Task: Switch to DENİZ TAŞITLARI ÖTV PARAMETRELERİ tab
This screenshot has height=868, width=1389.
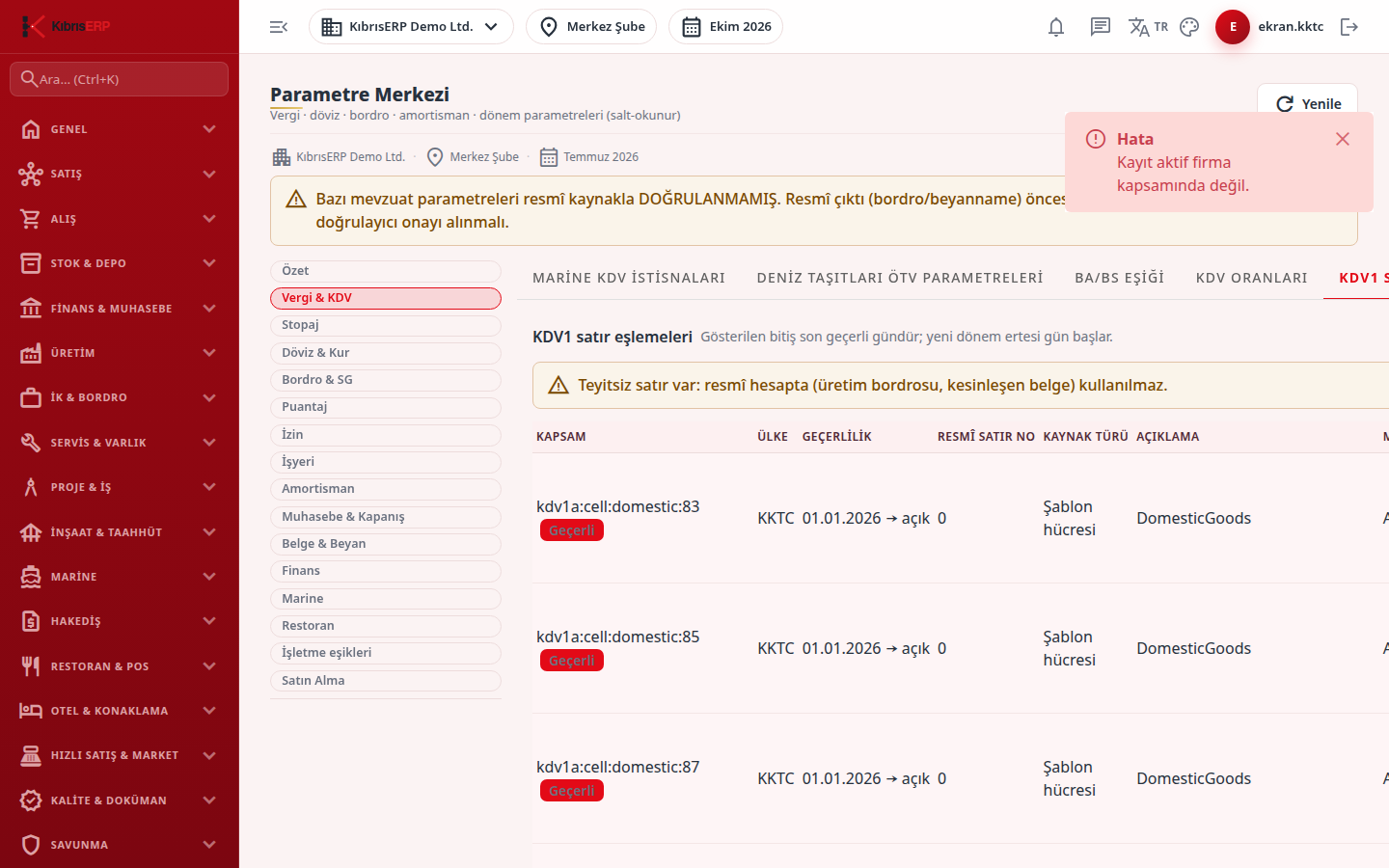Action: pos(900,278)
